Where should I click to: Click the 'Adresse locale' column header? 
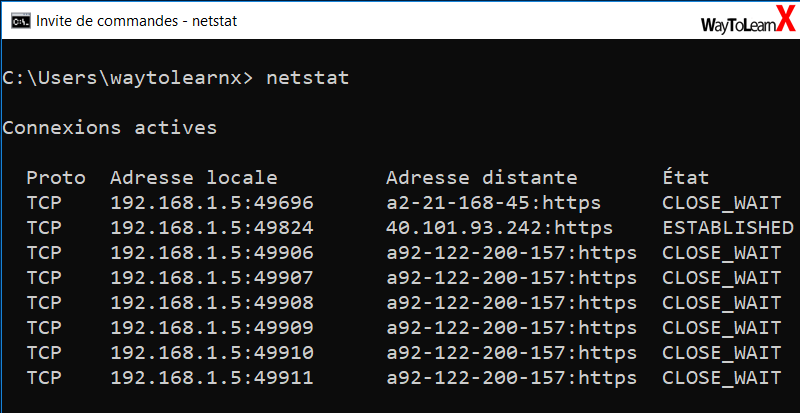click(x=194, y=178)
